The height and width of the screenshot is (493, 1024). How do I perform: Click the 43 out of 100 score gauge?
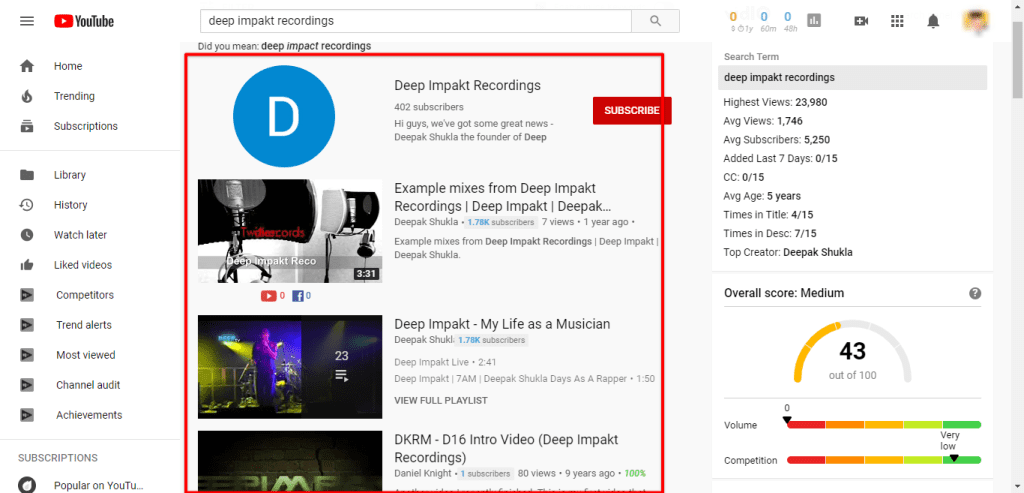point(852,351)
